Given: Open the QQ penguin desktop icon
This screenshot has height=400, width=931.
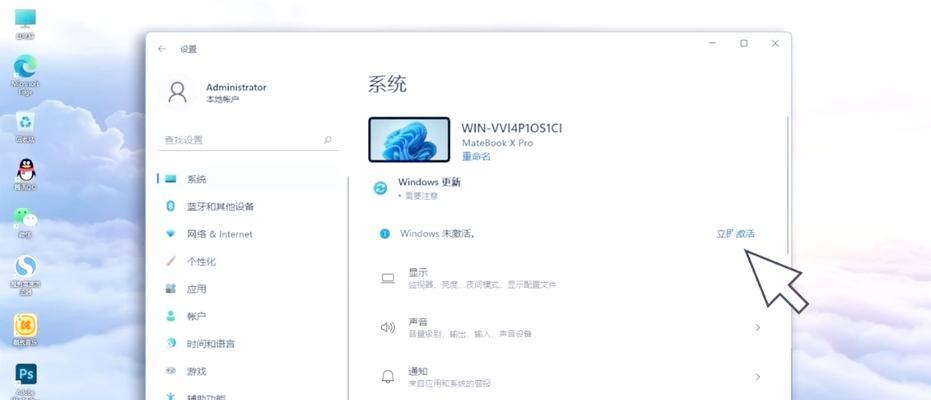Looking at the screenshot, I should tap(25, 174).
